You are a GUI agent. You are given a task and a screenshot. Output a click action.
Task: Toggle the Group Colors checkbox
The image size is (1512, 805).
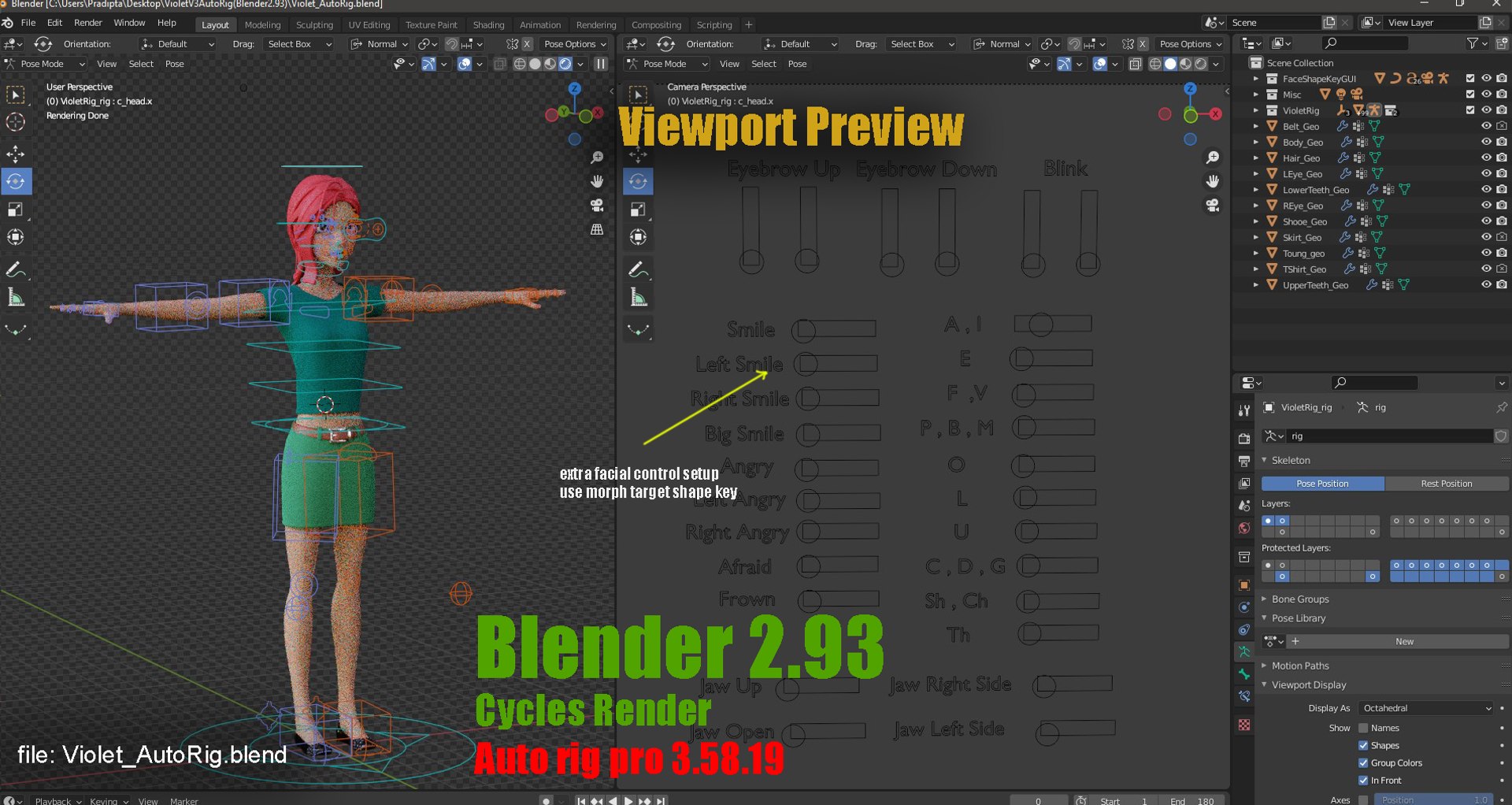click(1363, 762)
